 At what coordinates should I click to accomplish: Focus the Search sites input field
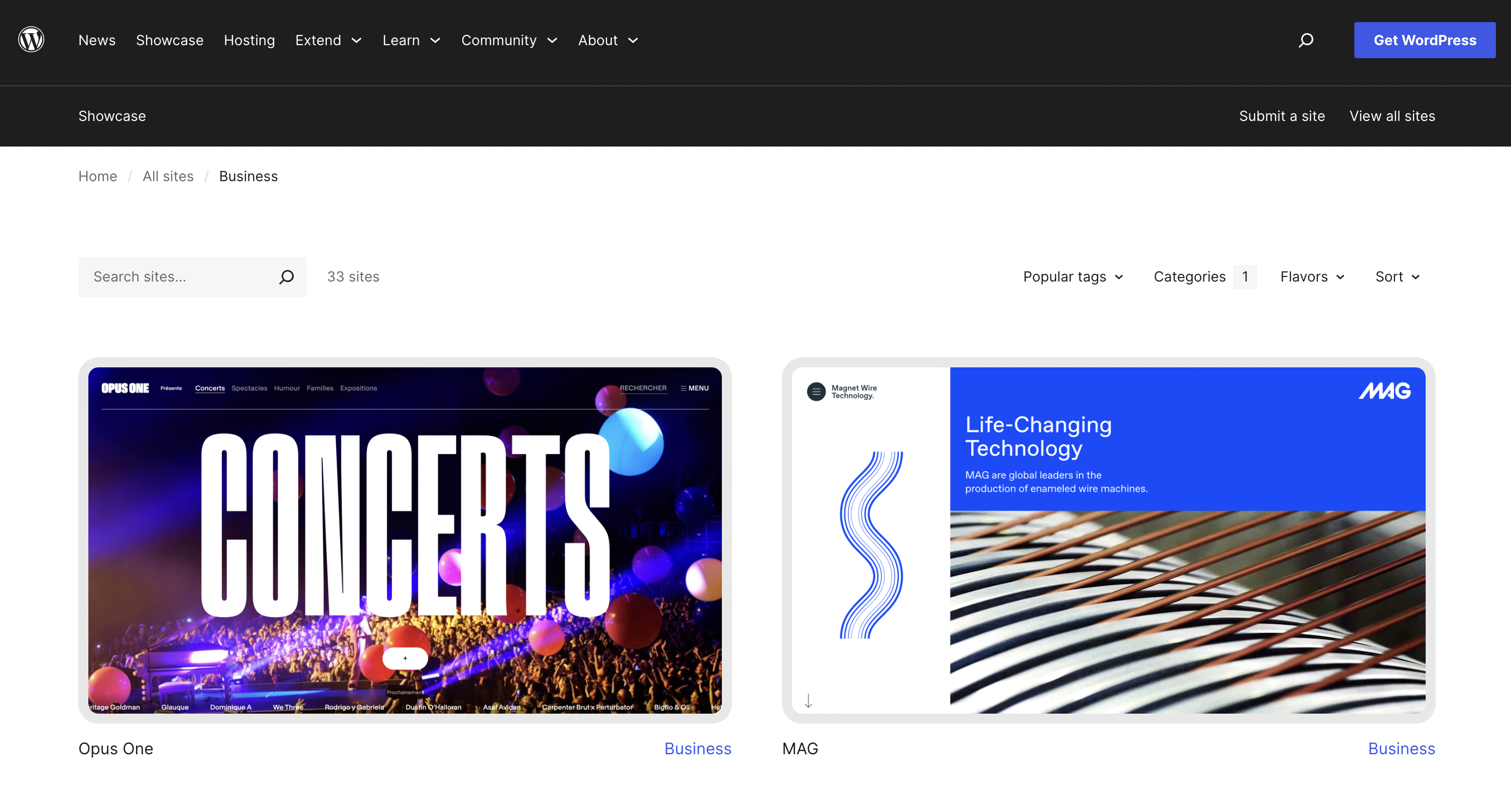click(x=176, y=277)
